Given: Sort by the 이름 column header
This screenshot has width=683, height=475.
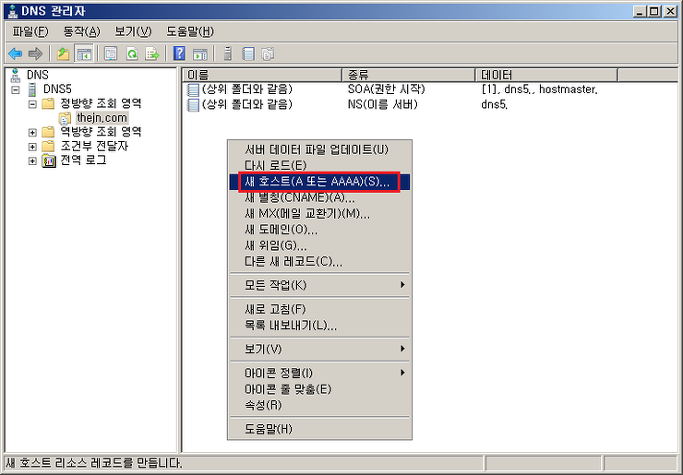Looking at the screenshot, I should coord(262,75).
